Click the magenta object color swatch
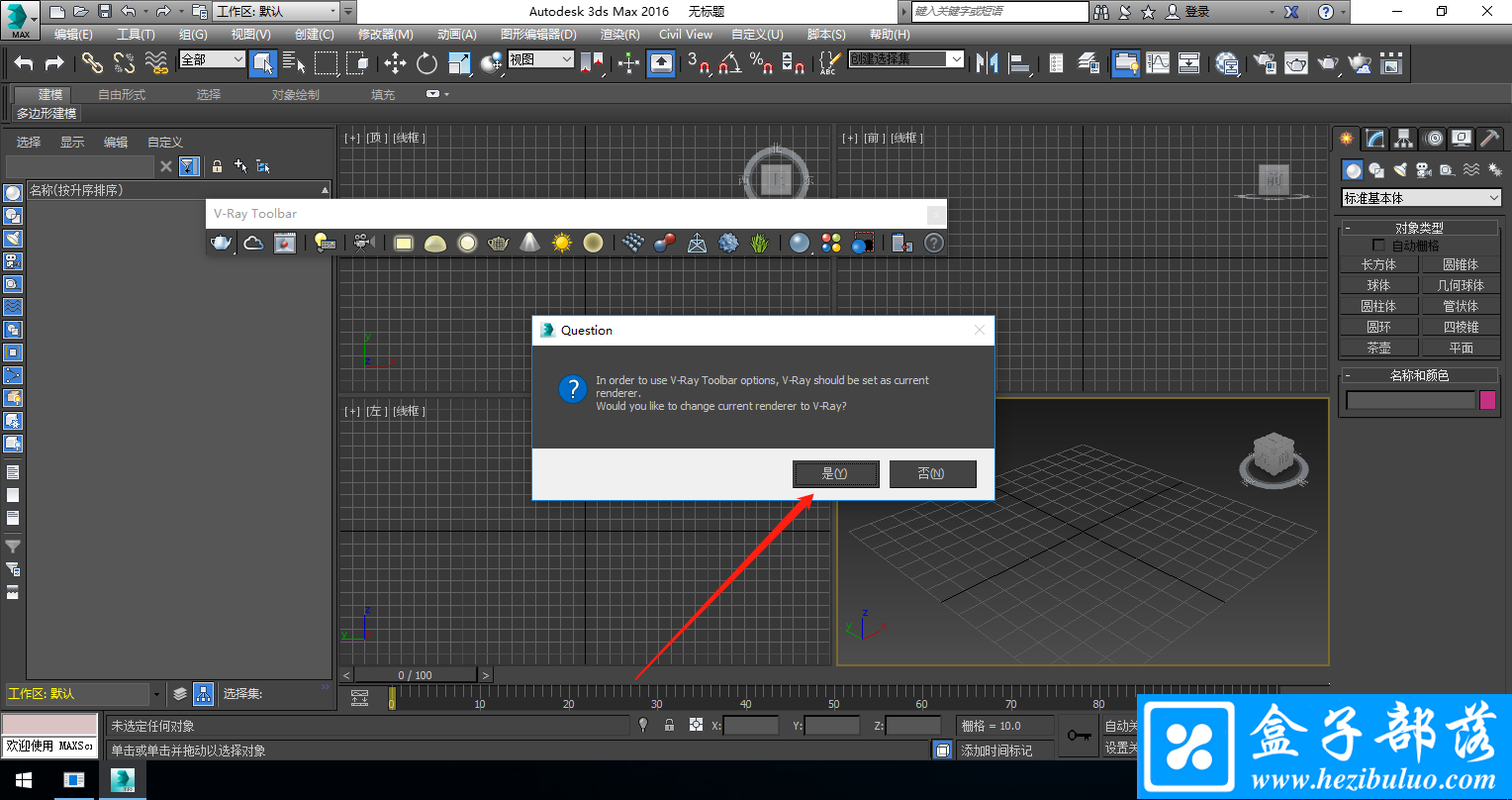This screenshot has height=800, width=1512. [x=1487, y=400]
